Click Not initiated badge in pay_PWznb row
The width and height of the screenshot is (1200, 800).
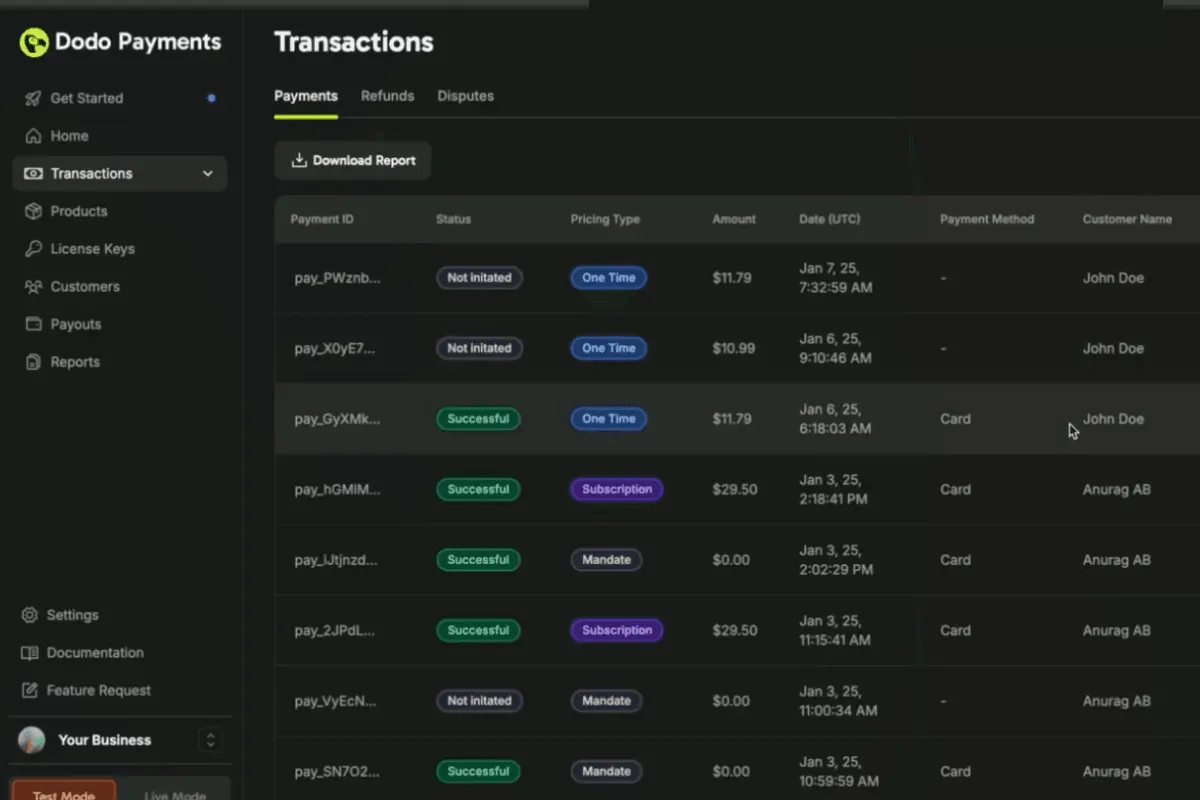click(479, 278)
